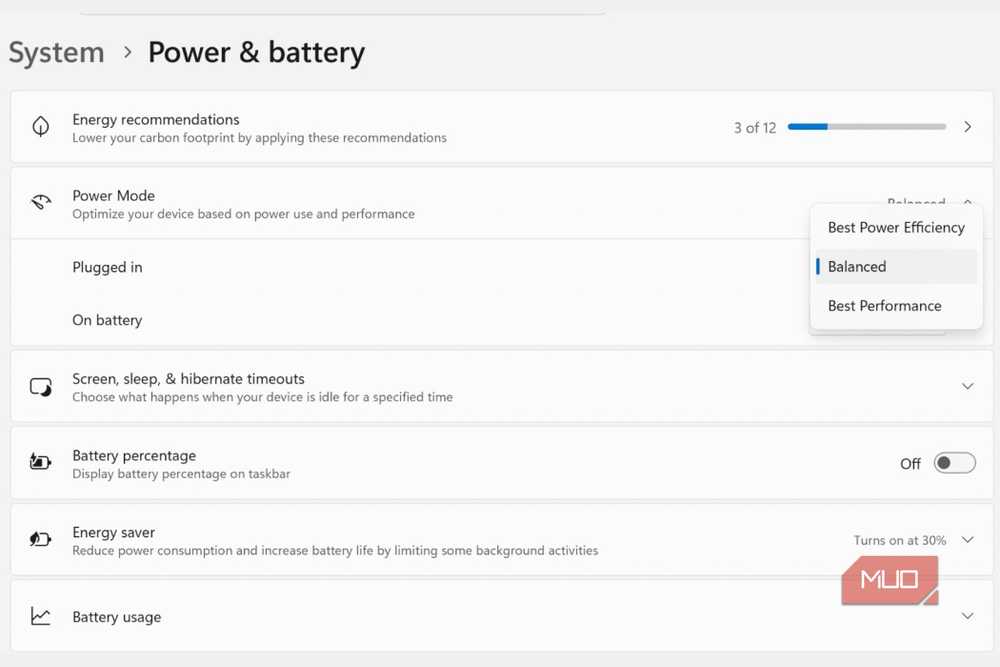Click the Power Mode gauge icon
Viewport: 1000px width, 667px height.
[41, 203]
